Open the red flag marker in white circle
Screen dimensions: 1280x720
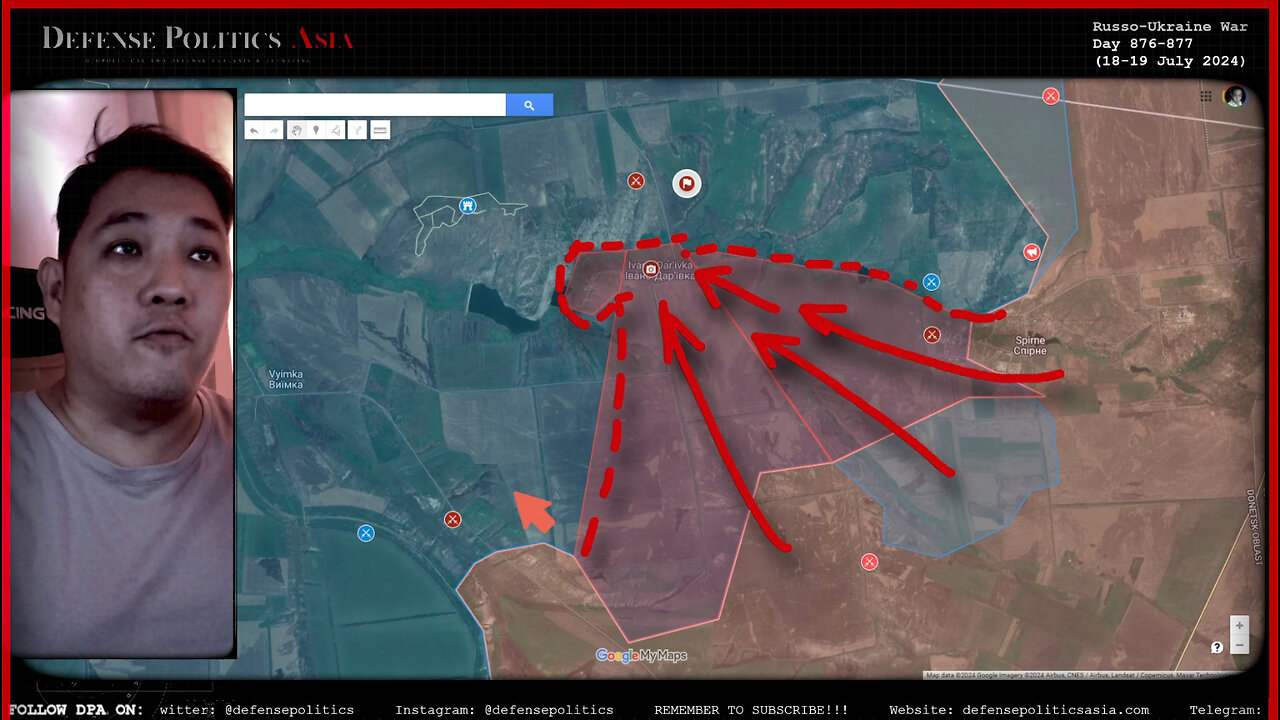click(x=686, y=183)
